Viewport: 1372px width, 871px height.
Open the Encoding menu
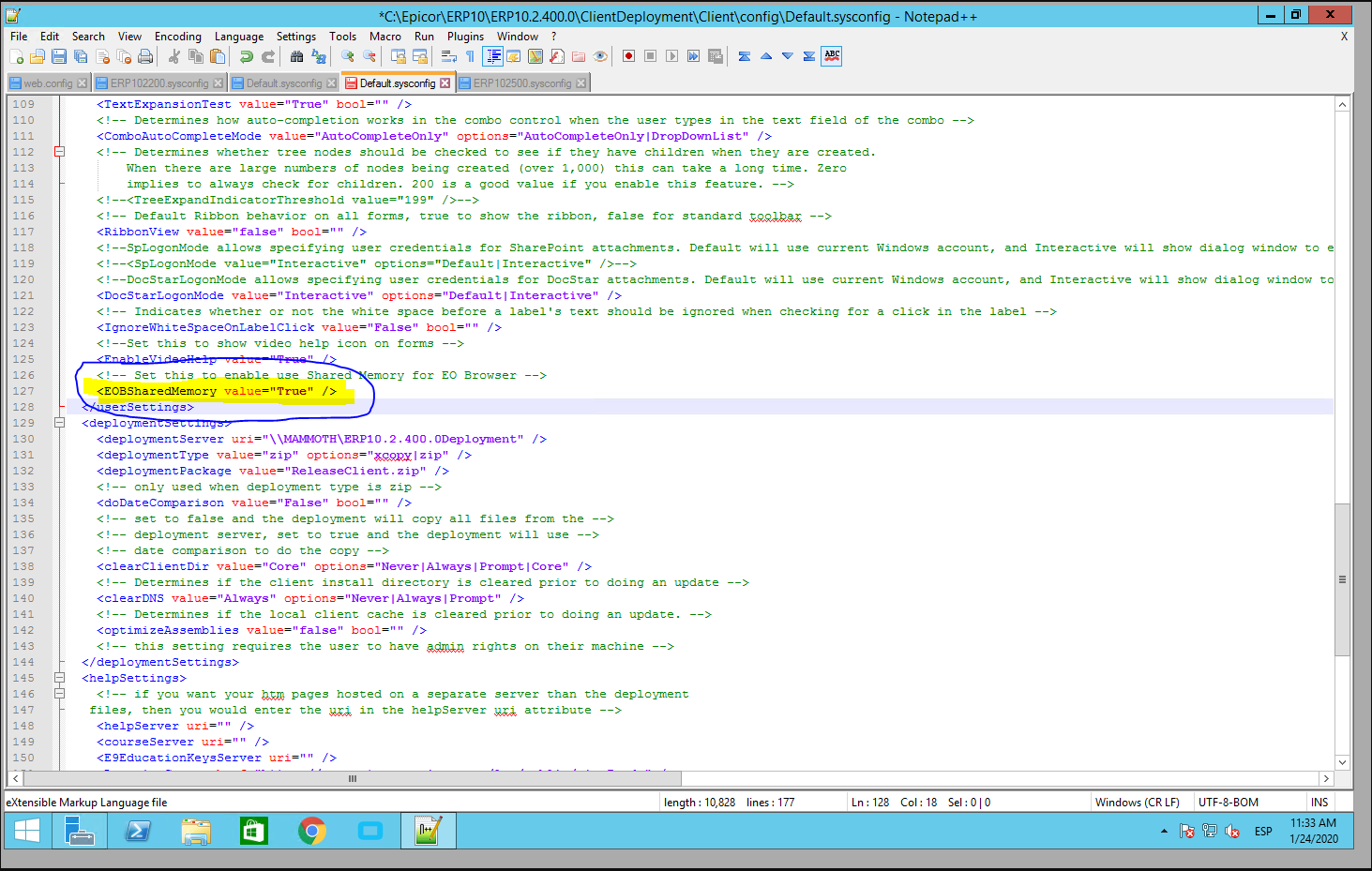(178, 37)
